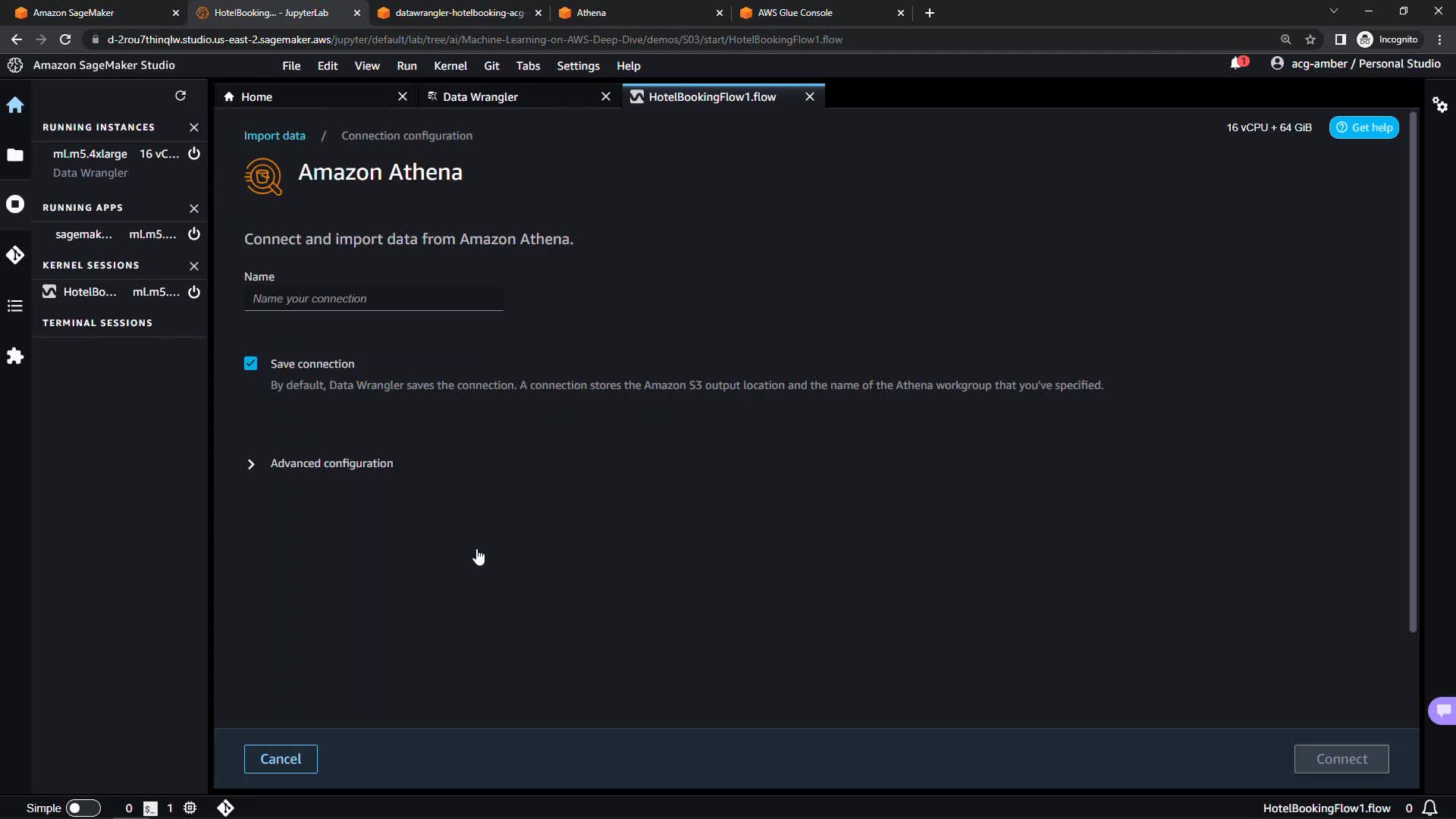Image resolution: width=1456 pixels, height=819 pixels.
Task: Click the vertical scrollbar of the flow panel
Action: (x=1413, y=372)
